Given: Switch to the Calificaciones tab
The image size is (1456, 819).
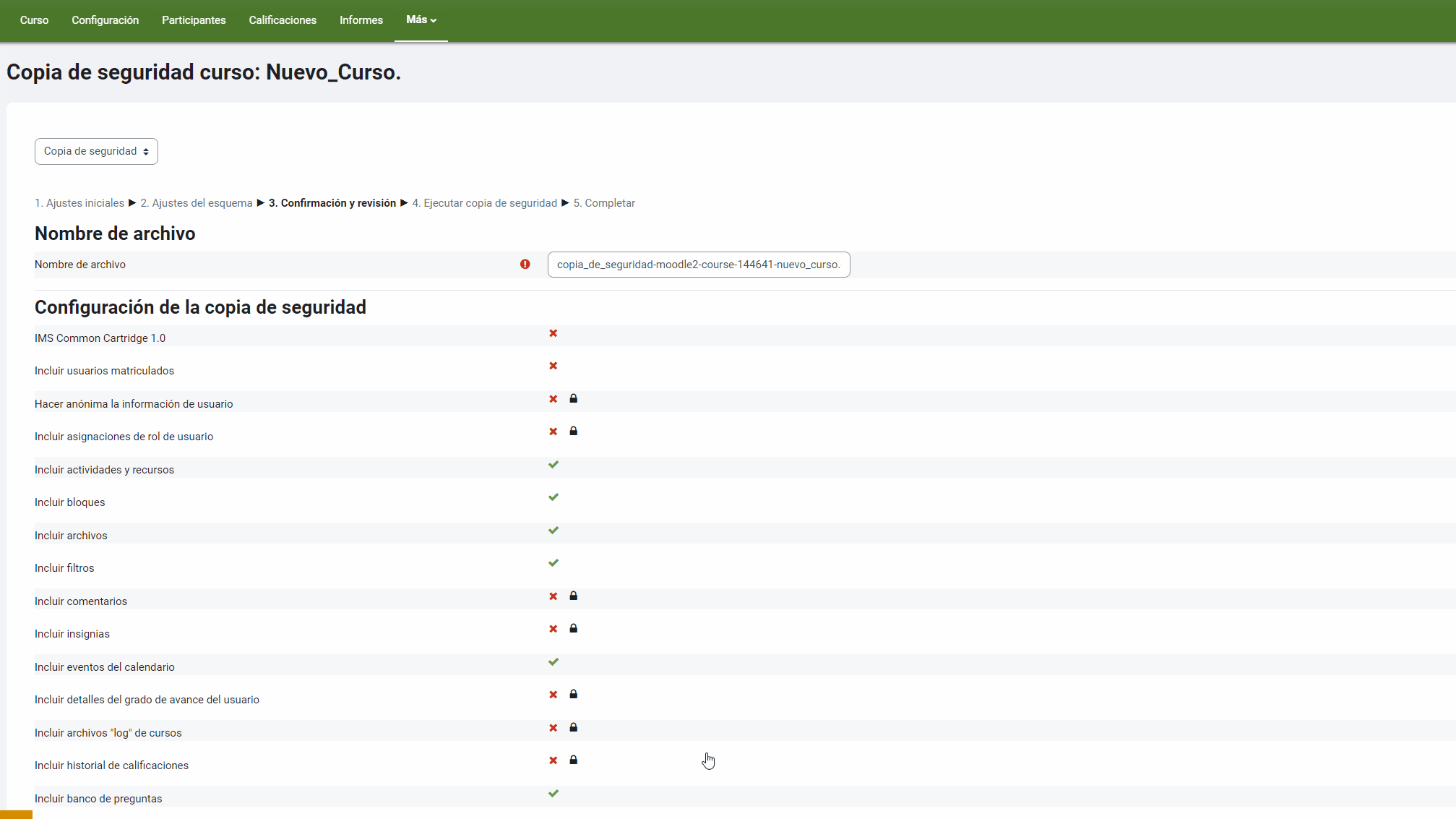Looking at the screenshot, I should (283, 20).
